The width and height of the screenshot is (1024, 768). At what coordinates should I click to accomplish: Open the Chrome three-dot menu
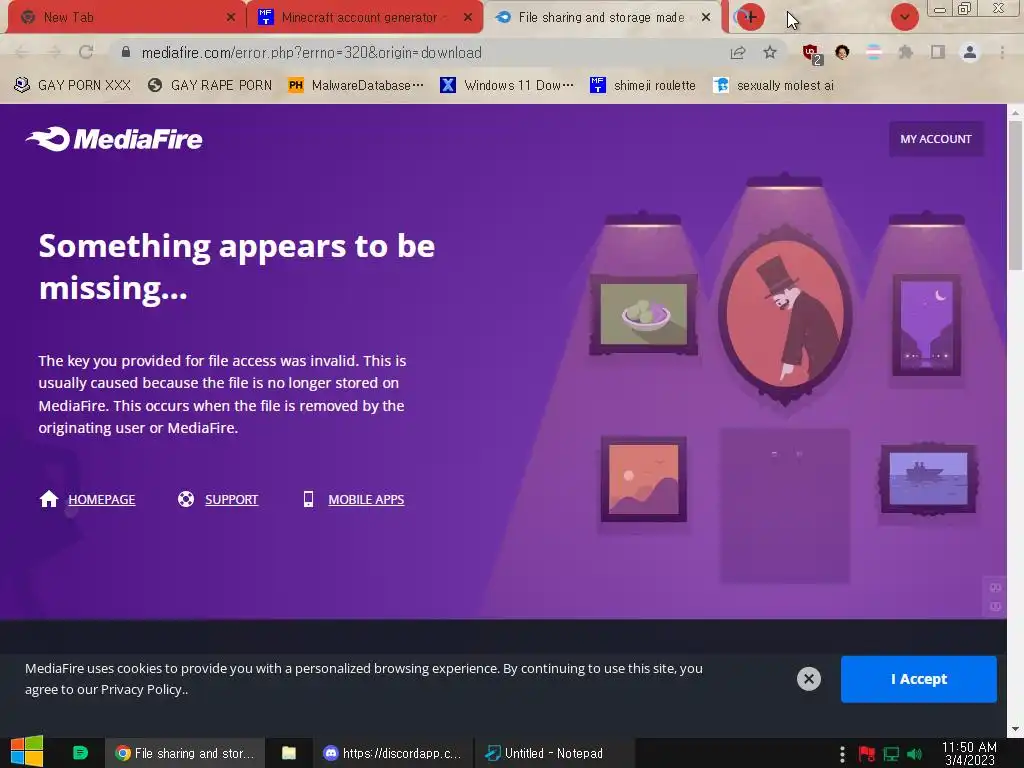[1002, 52]
